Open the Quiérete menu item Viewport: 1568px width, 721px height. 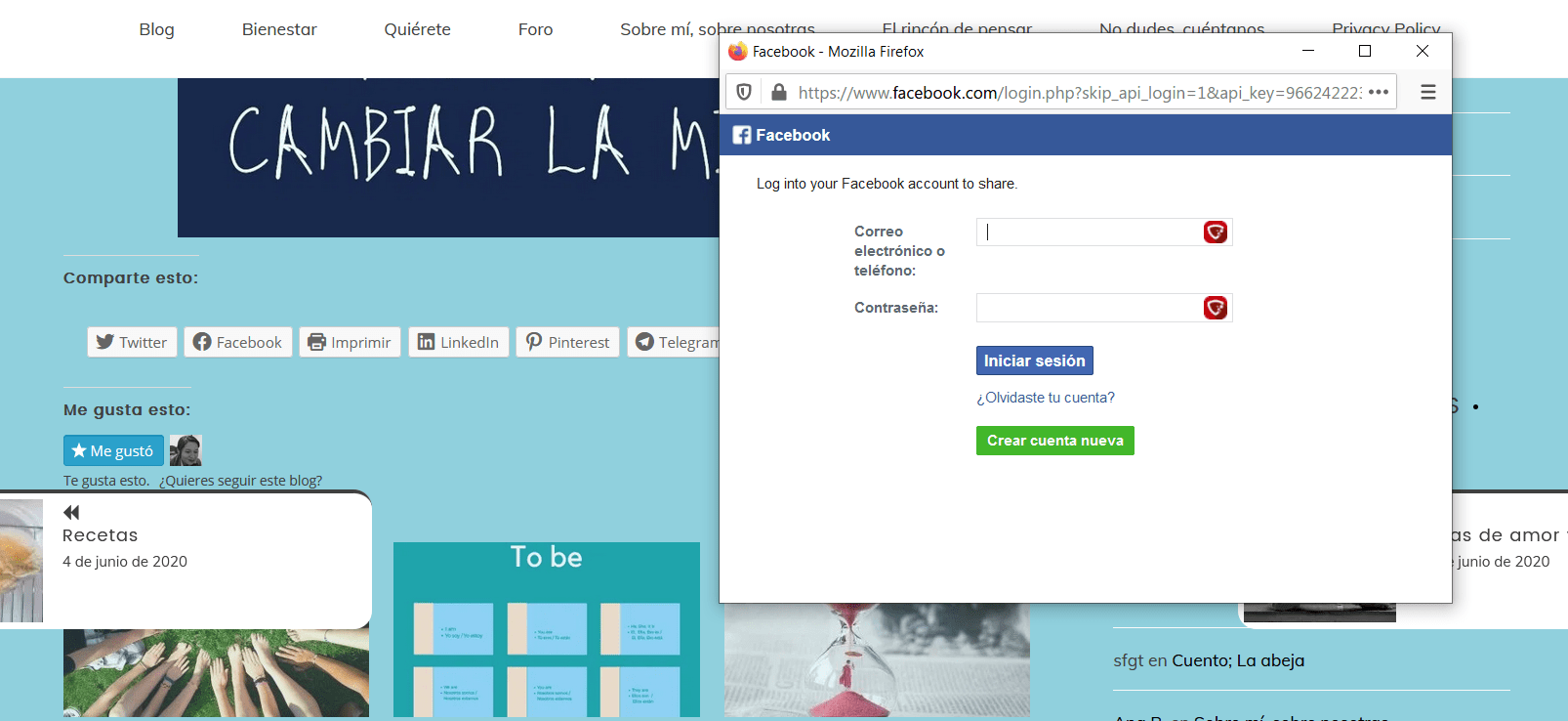pyautogui.click(x=417, y=29)
